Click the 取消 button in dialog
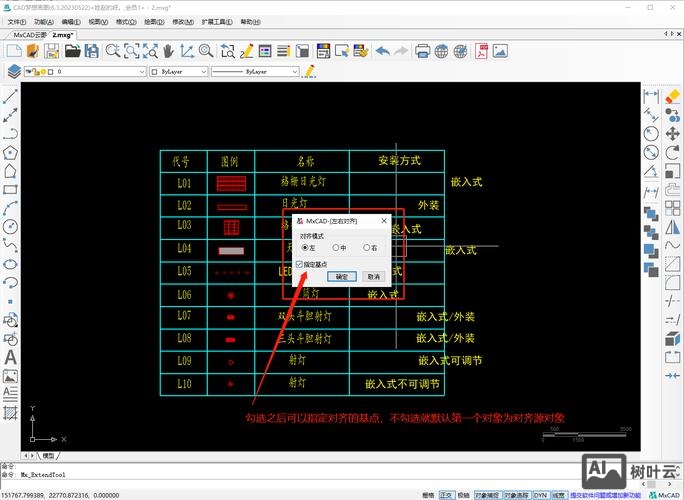The width and height of the screenshot is (684, 500). point(372,276)
